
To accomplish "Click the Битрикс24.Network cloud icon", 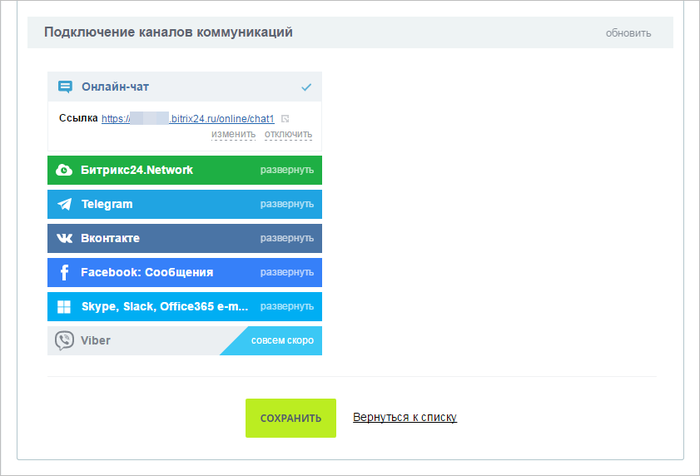I will pyautogui.click(x=64, y=170).
